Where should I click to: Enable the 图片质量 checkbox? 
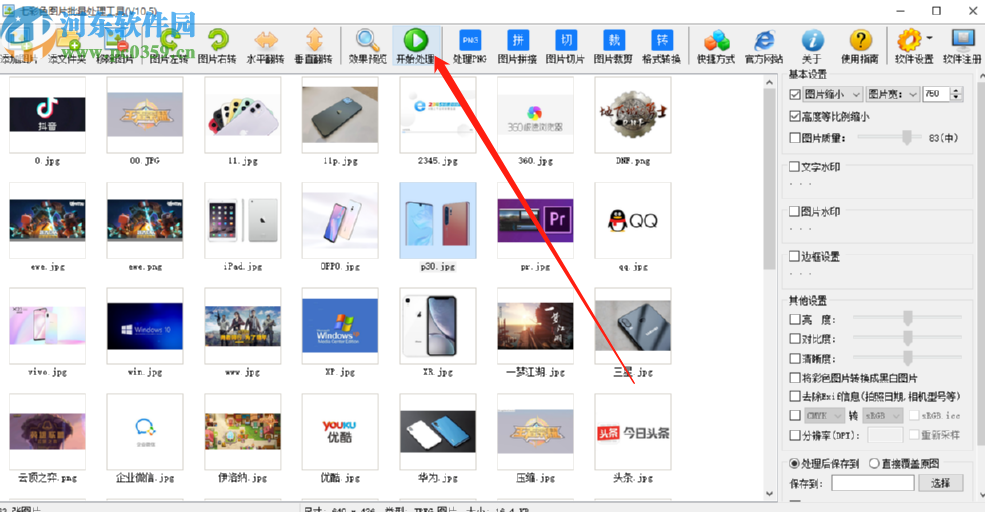pos(795,138)
